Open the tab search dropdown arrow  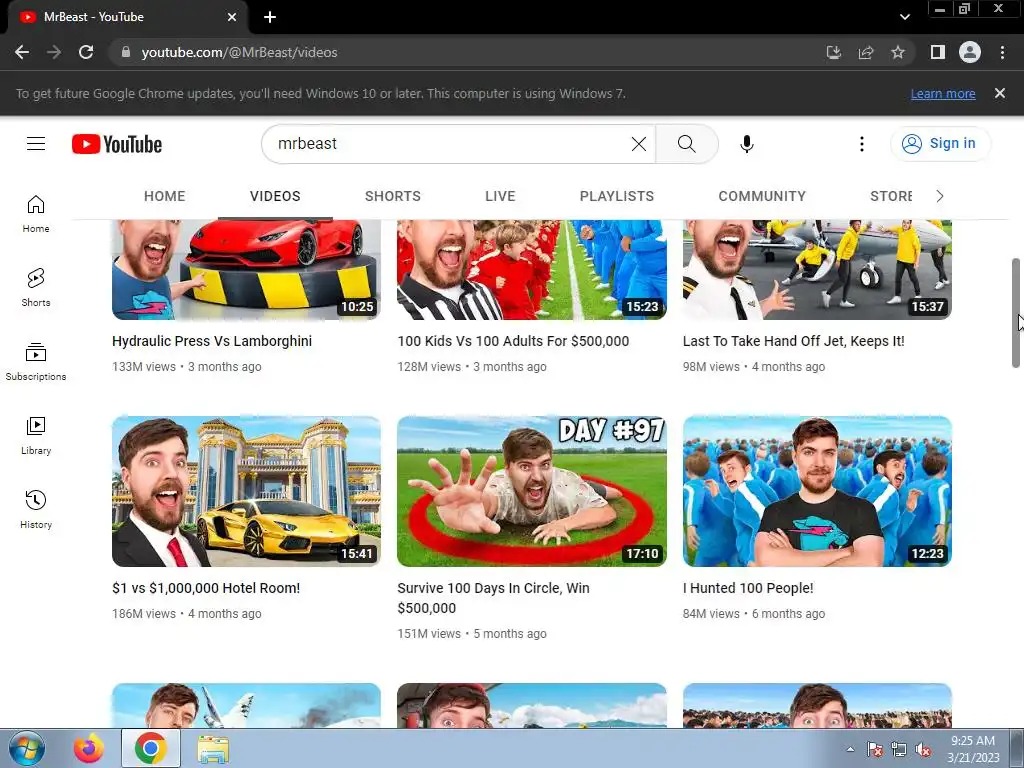click(904, 17)
